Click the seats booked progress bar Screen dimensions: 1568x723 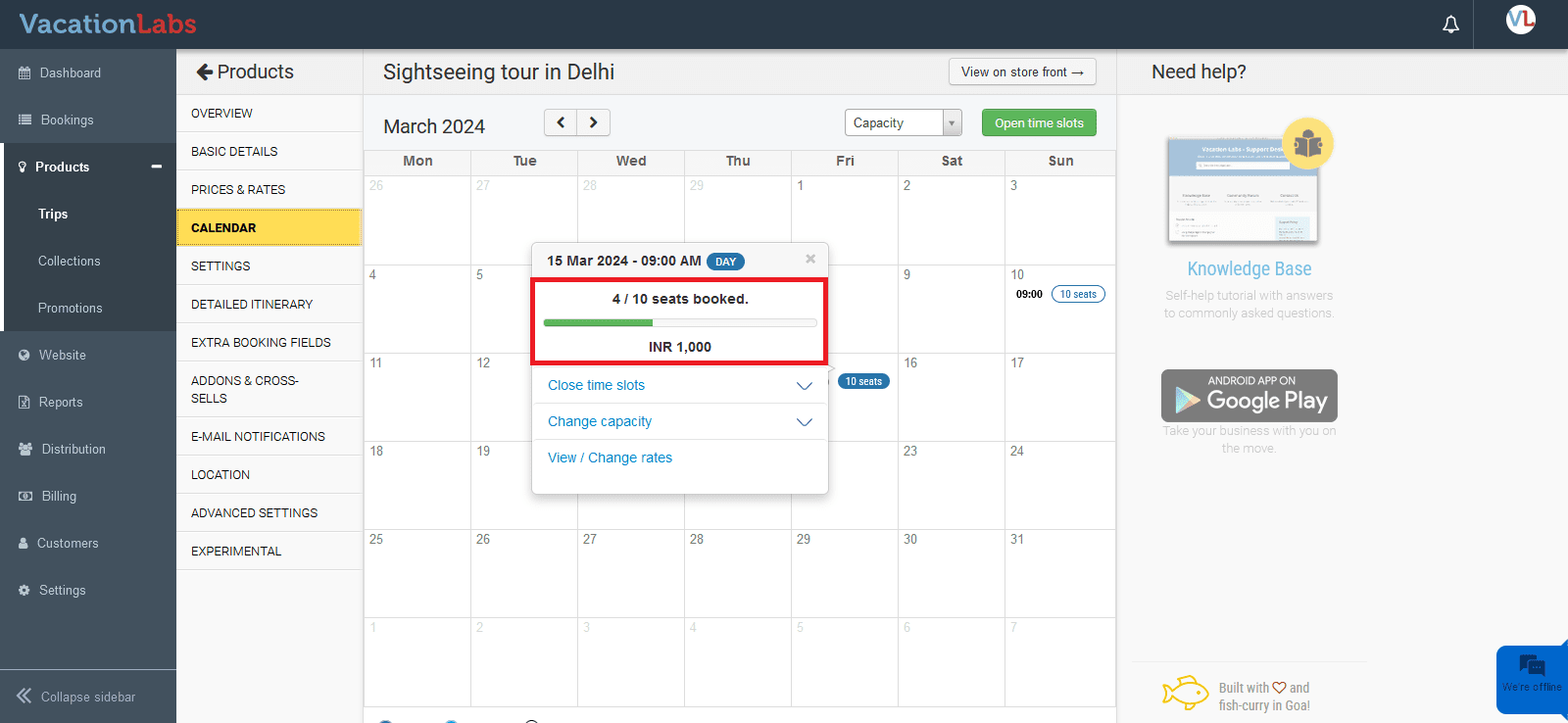click(x=679, y=322)
